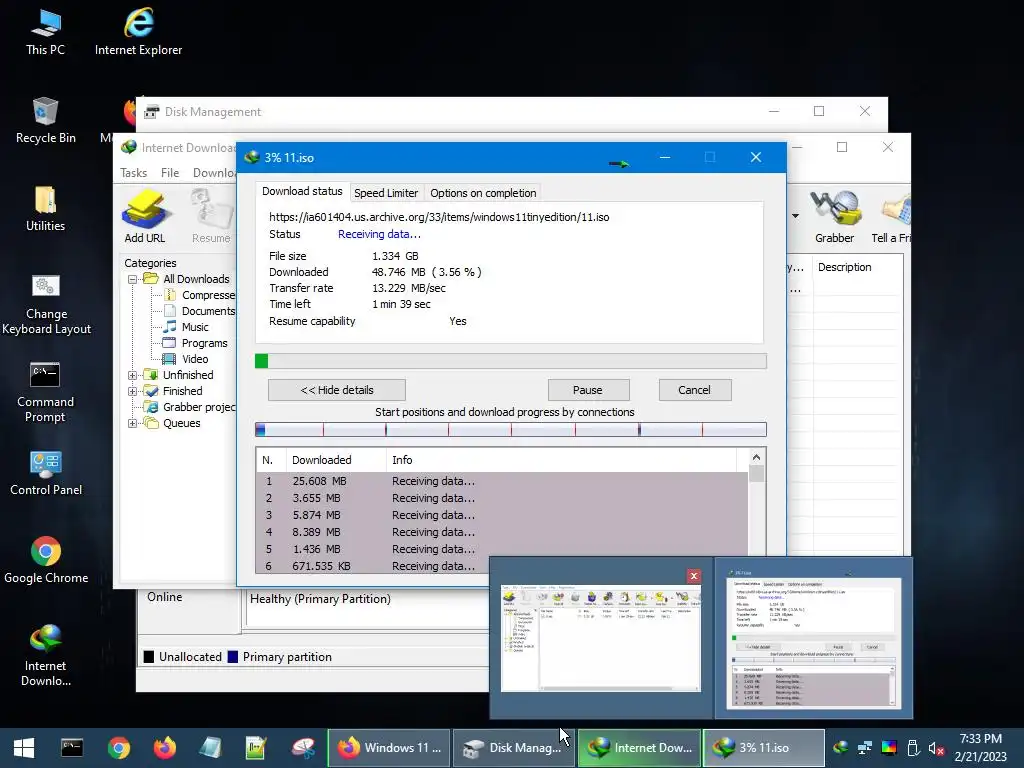Screen dimensions: 1024x768
Task: Click the Unallocated black legend swatch
Action: [149, 657]
